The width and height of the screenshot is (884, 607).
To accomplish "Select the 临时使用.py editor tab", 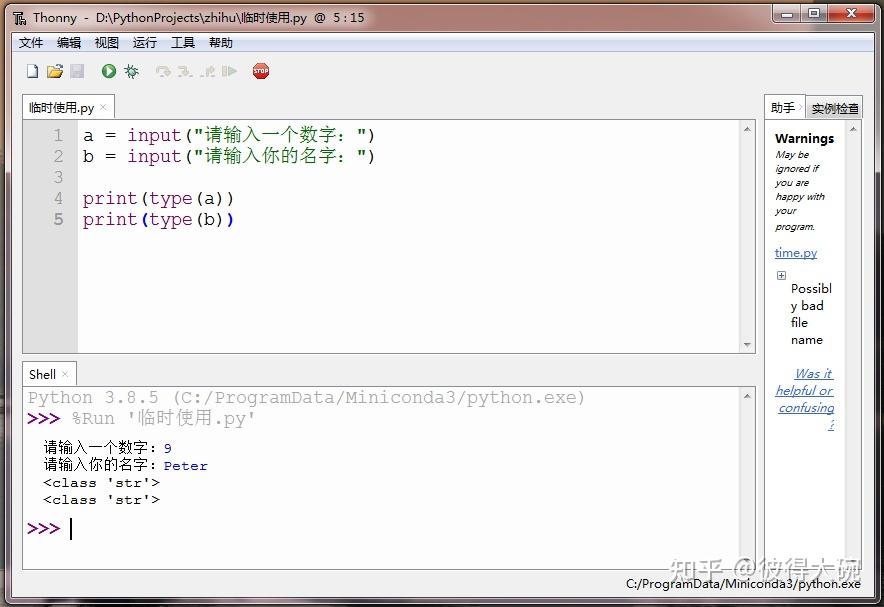I will point(62,106).
